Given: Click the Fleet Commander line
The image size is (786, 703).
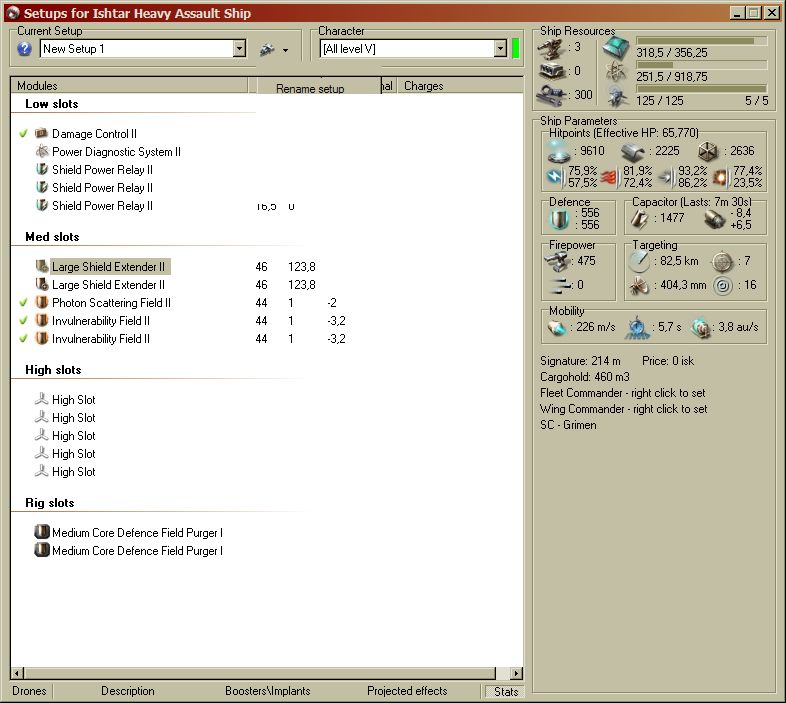Looking at the screenshot, I should (x=623, y=393).
